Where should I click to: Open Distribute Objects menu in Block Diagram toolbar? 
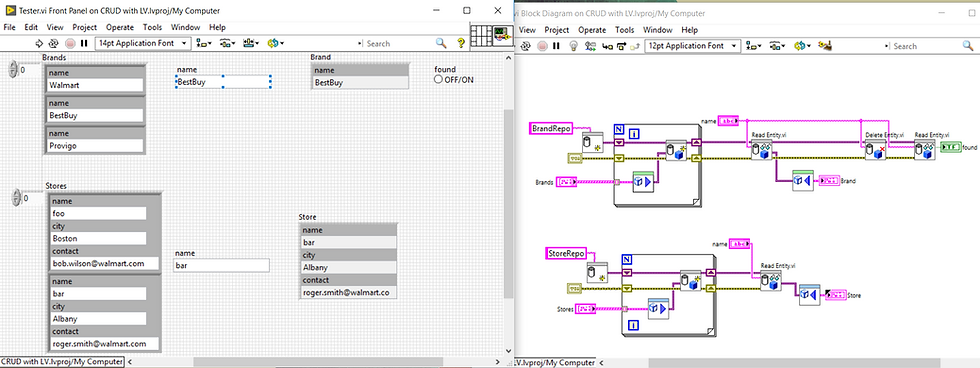click(x=778, y=46)
